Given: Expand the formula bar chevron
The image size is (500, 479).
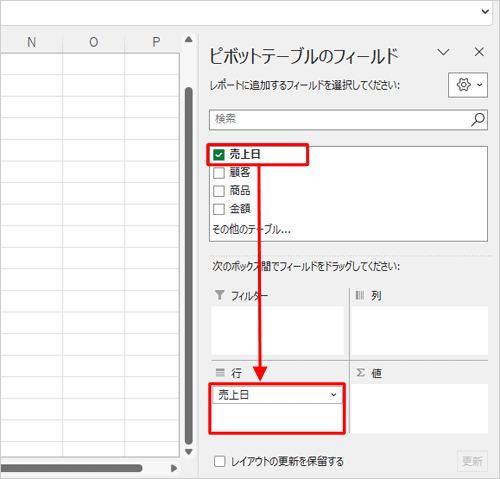Looking at the screenshot, I should pos(485,12).
